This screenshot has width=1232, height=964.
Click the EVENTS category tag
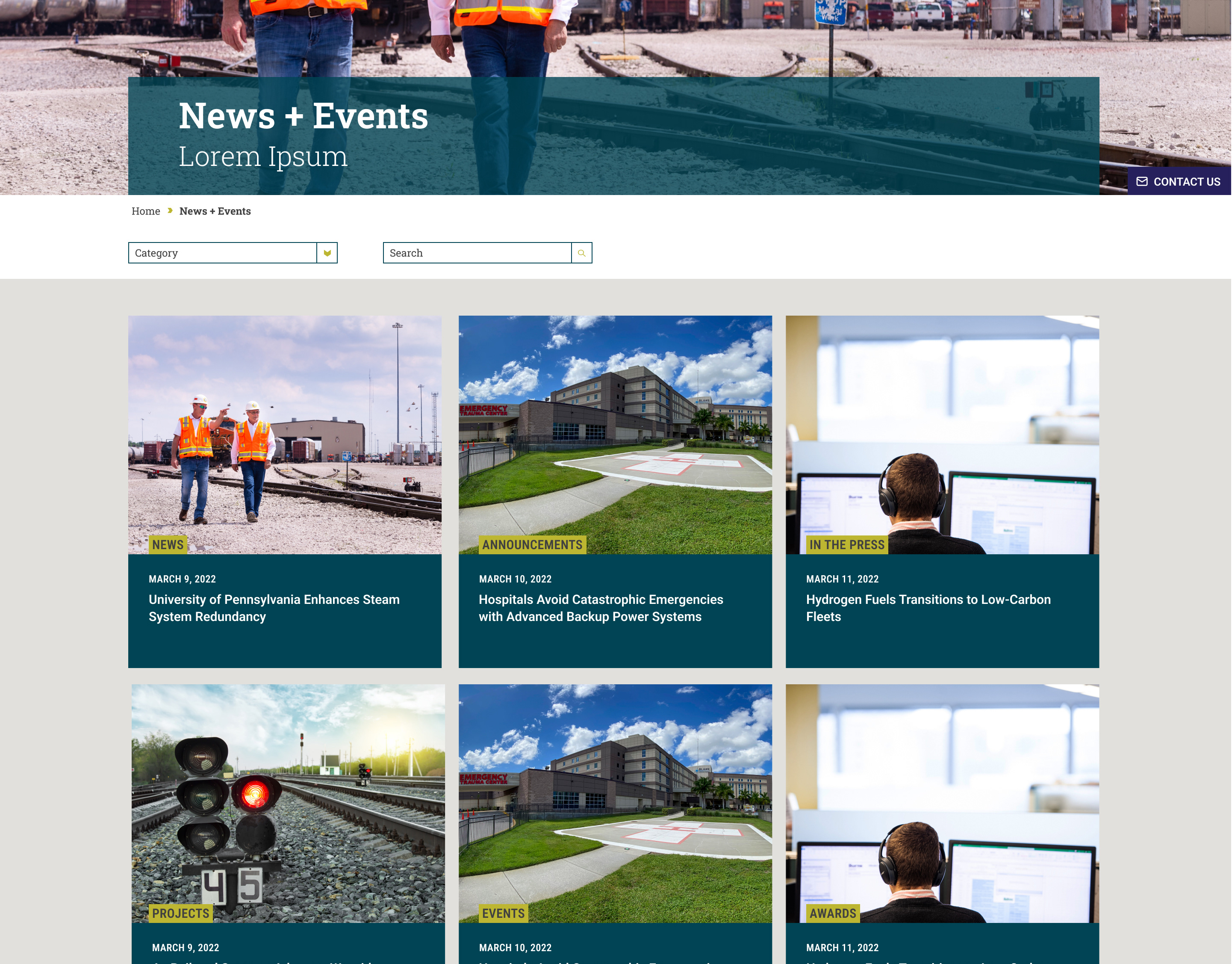pyautogui.click(x=503, y=913)
